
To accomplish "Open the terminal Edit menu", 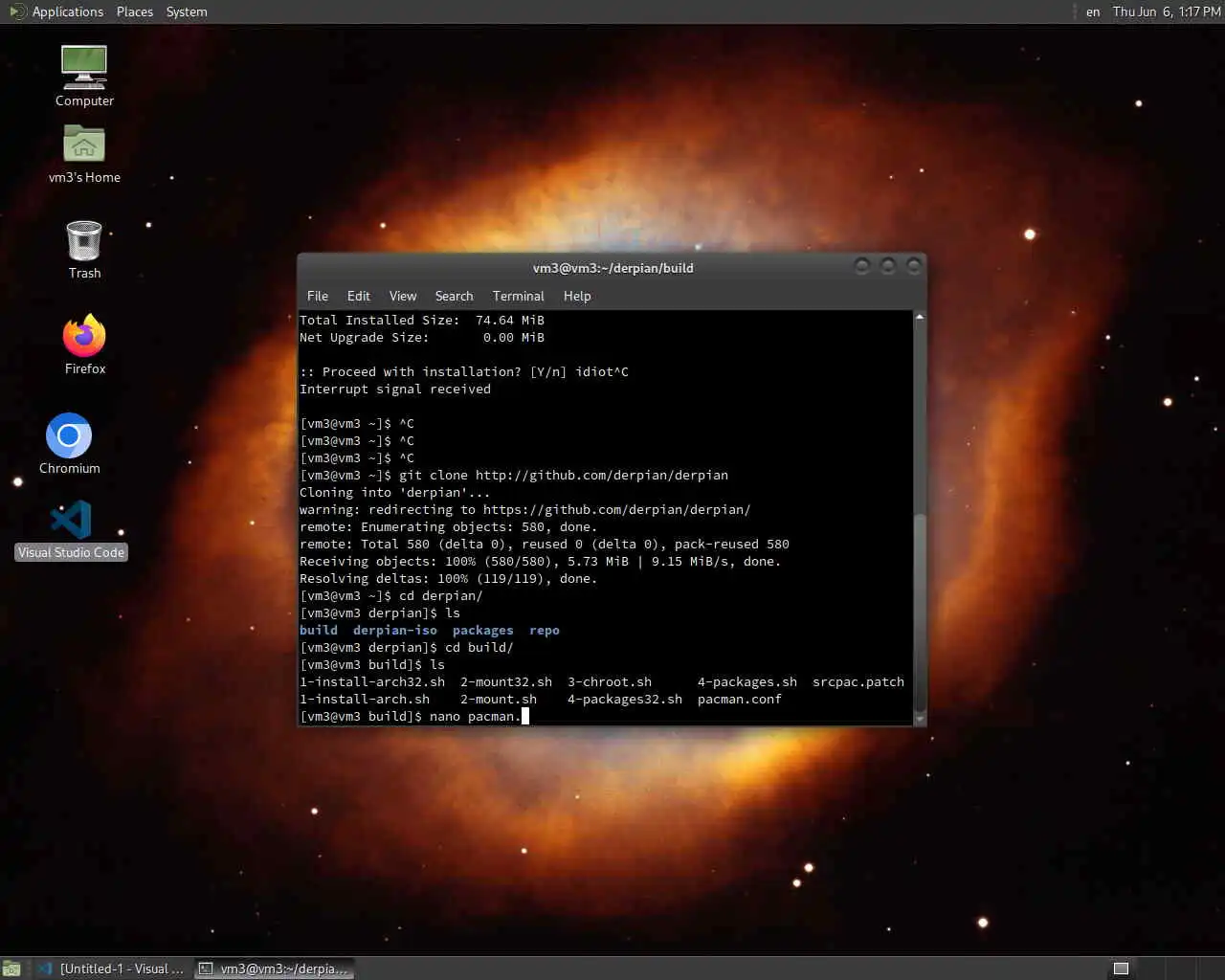I will pos(359,296).
